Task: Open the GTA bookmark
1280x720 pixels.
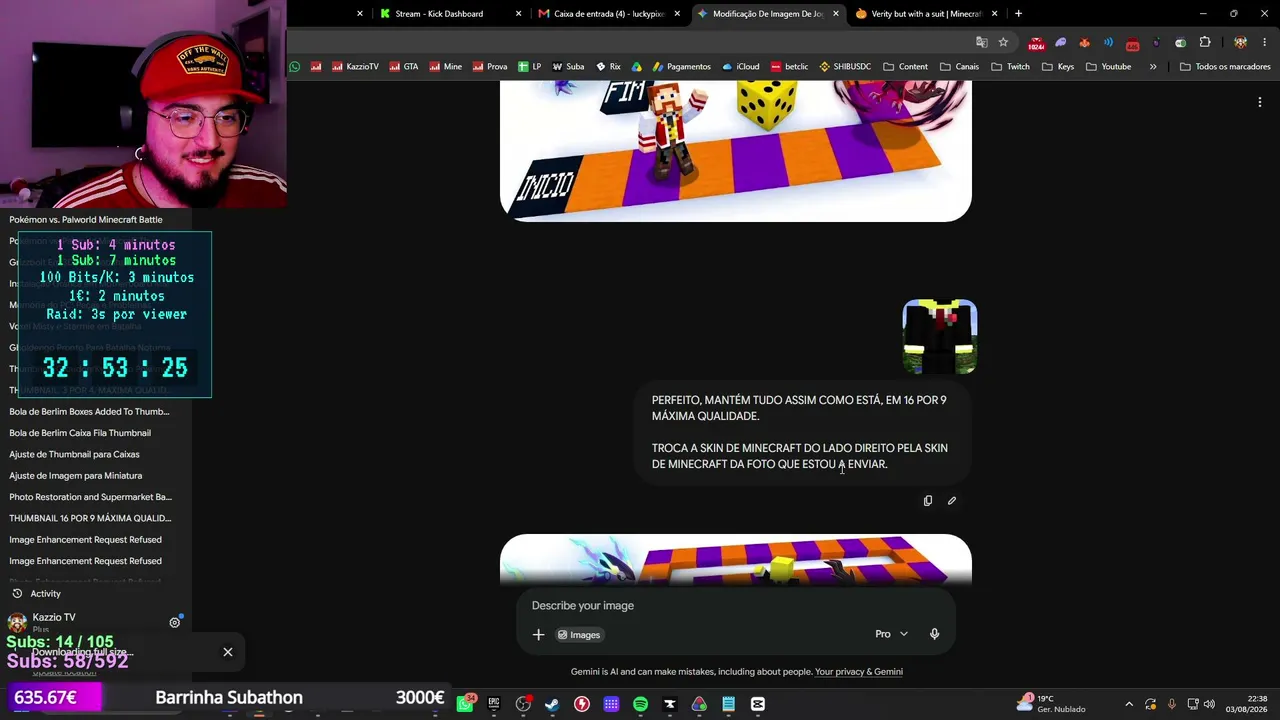Action: pyautogui.click(x=403, y=67)
